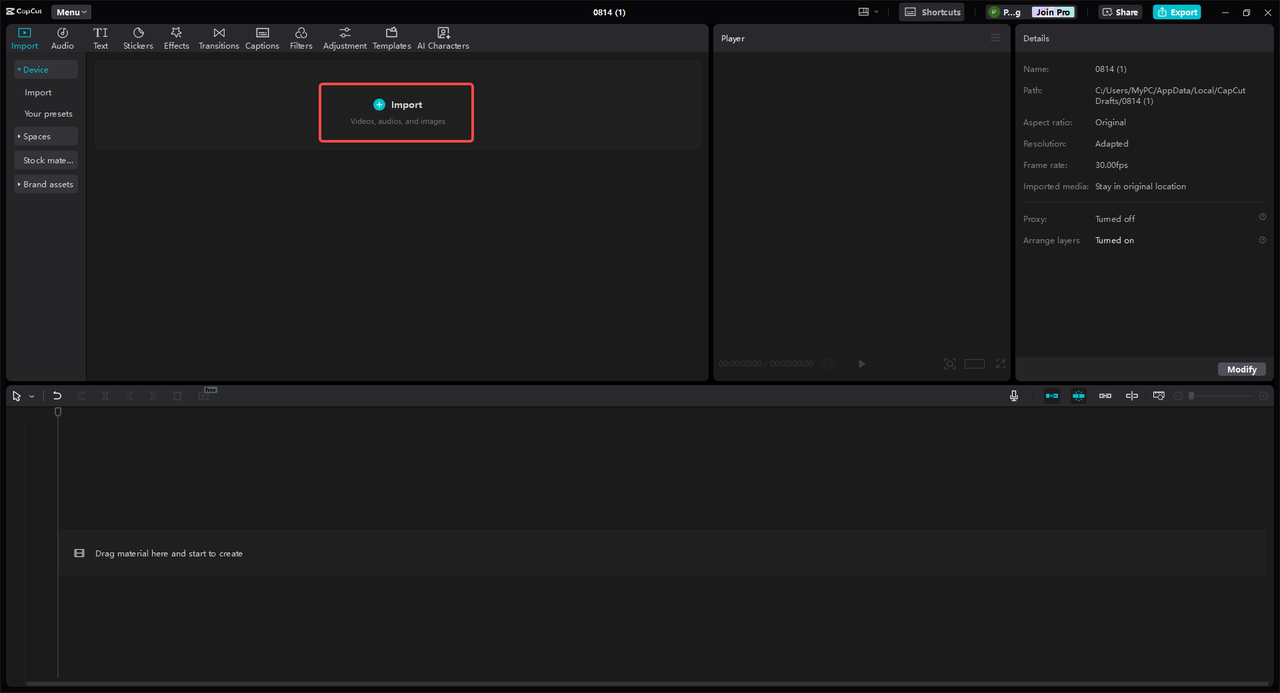Click the Undo arrow in timeline toolbar
This screenshot has height=693, width=1280.
coord(57,396)
